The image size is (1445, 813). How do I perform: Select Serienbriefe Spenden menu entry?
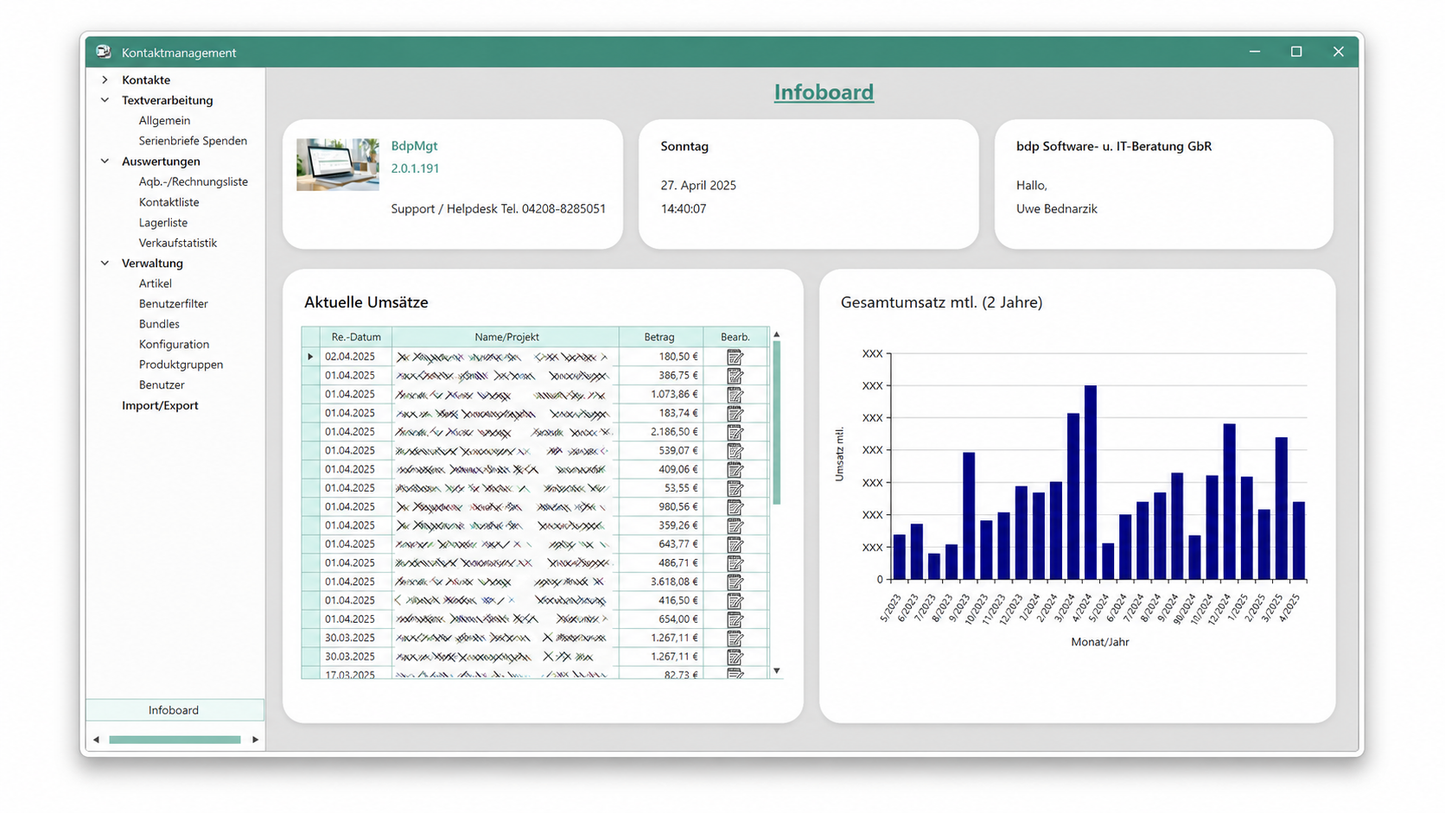pyautogui.click(x=193, y=141)
